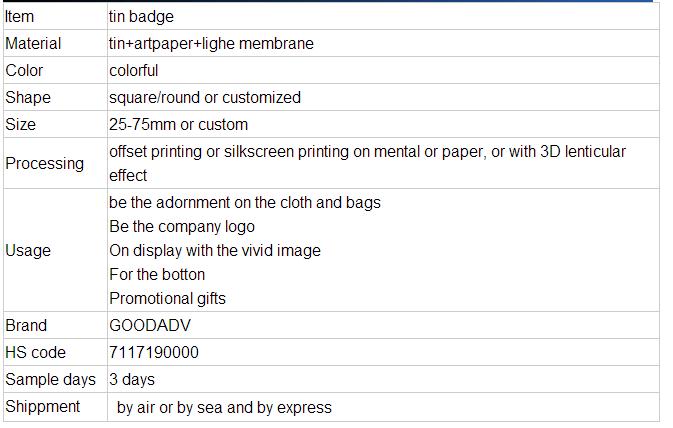Select '25-75mm or custom' value
The width and height of the screenshot is (673, 428).
pos(179,124)
